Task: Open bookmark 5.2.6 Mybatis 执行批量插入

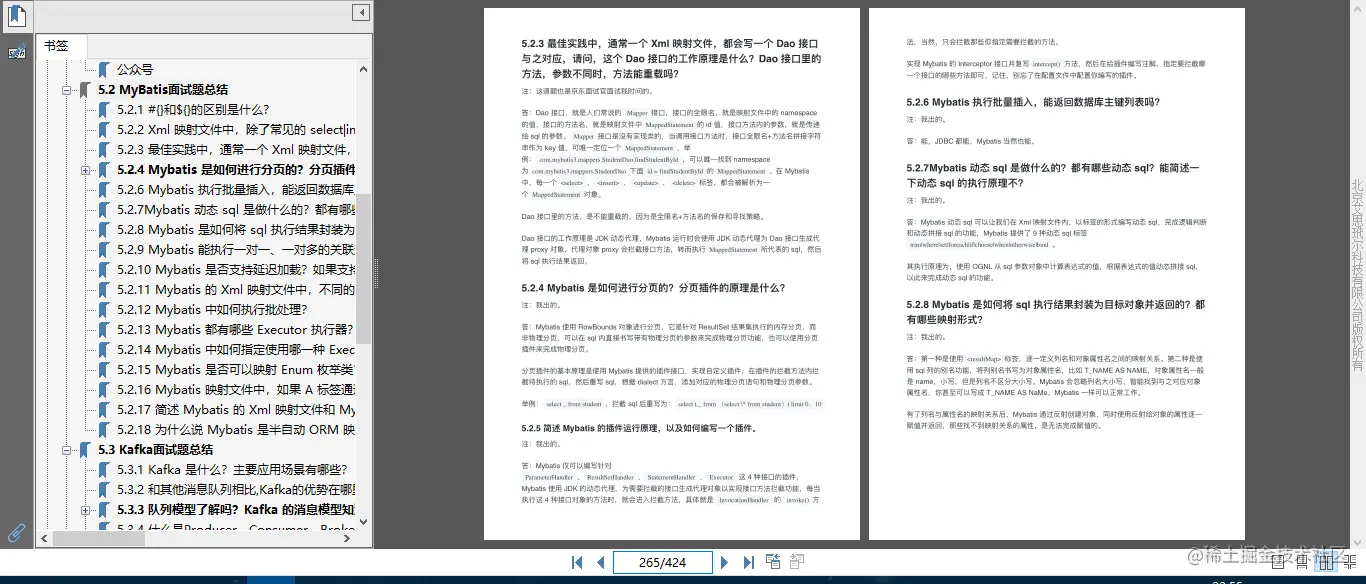Action: pyautogui.click(x=236, y=190)
